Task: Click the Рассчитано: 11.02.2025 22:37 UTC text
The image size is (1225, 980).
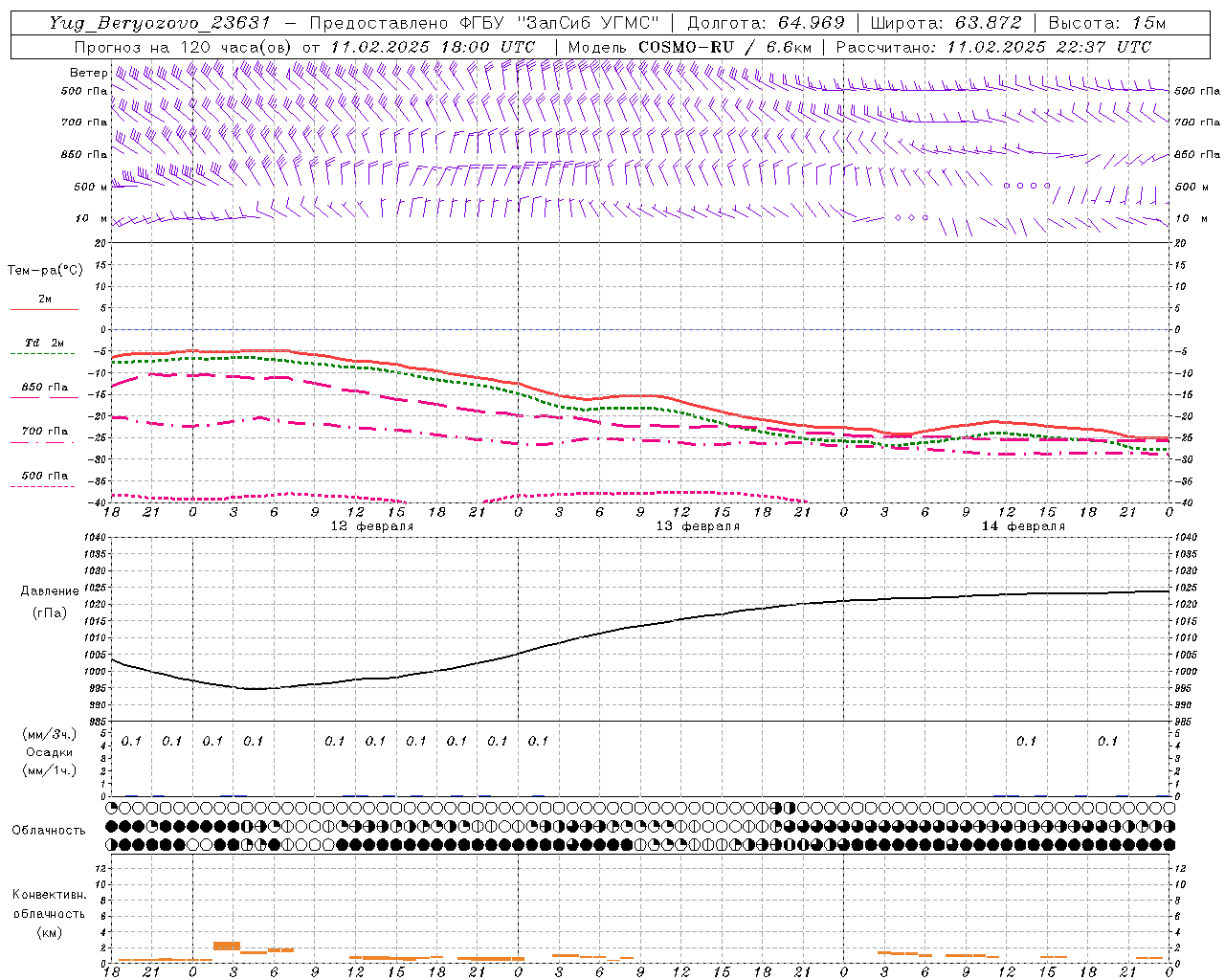Action: tap(993, 47)
